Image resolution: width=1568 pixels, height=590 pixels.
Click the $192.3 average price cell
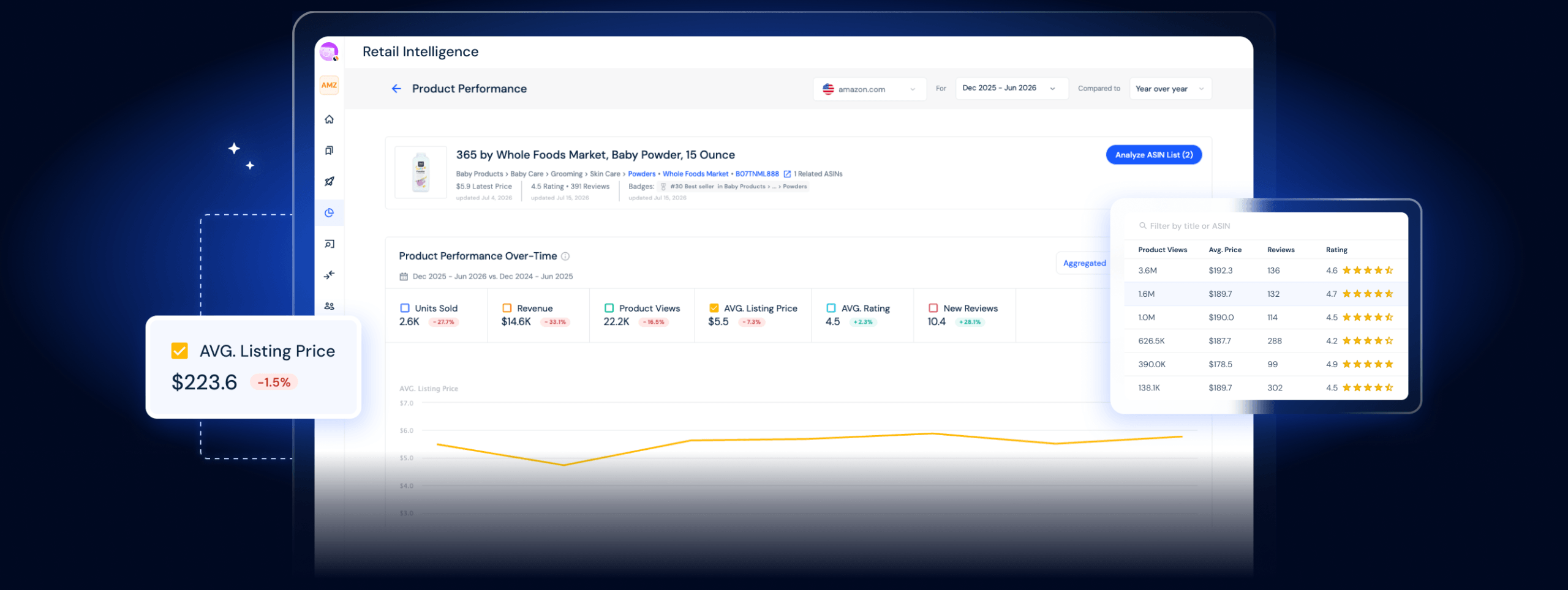click(1221, 271)
